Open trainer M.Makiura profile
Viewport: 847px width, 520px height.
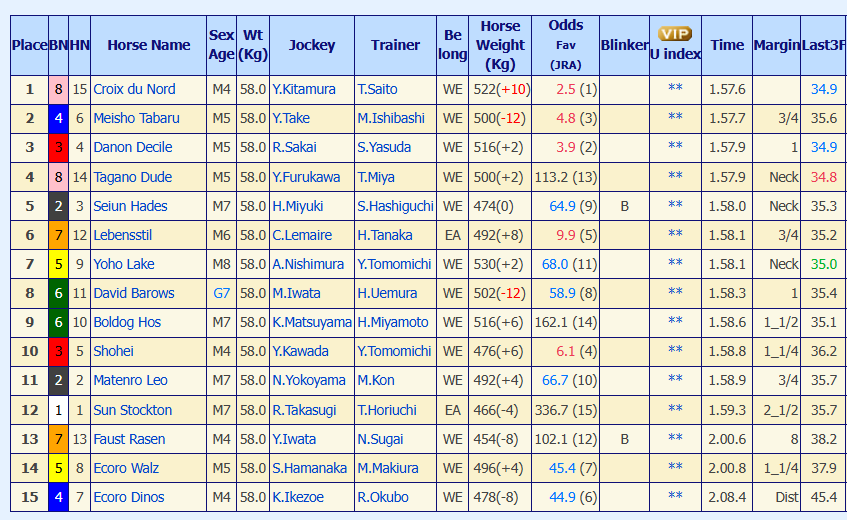pos(387,468)
